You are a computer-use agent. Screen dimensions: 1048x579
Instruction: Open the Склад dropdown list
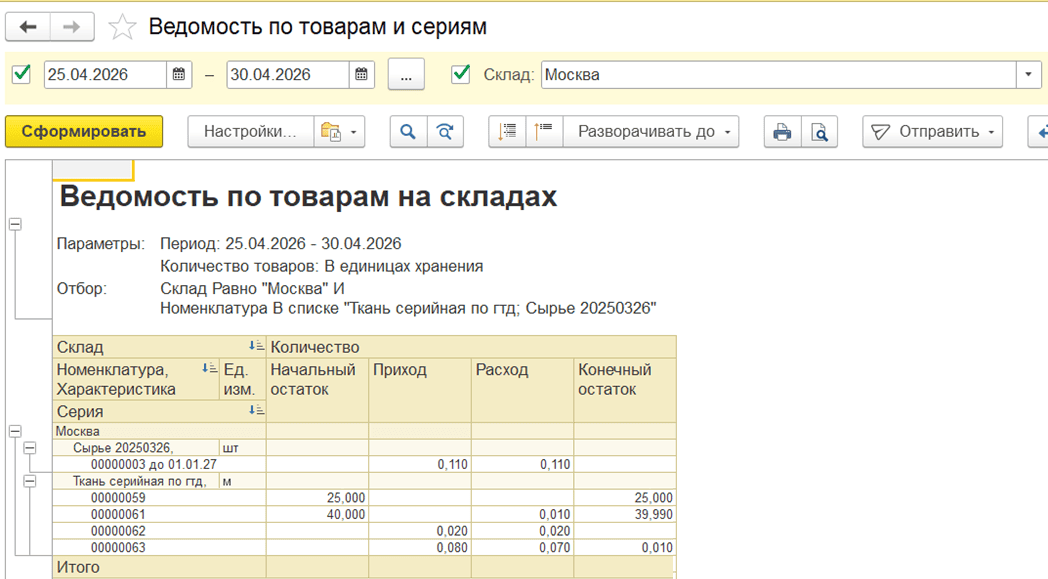point(1029,74)
